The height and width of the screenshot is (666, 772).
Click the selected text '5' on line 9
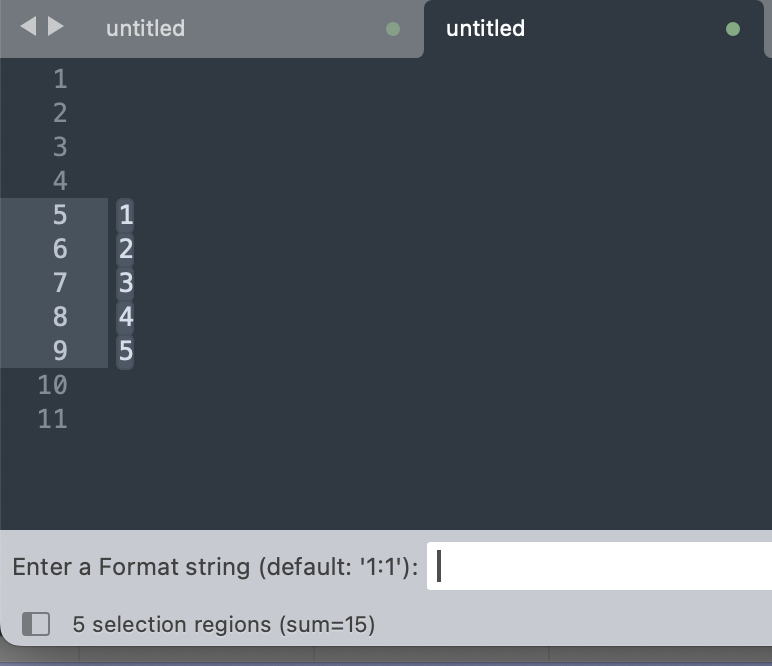click(126, 351)
